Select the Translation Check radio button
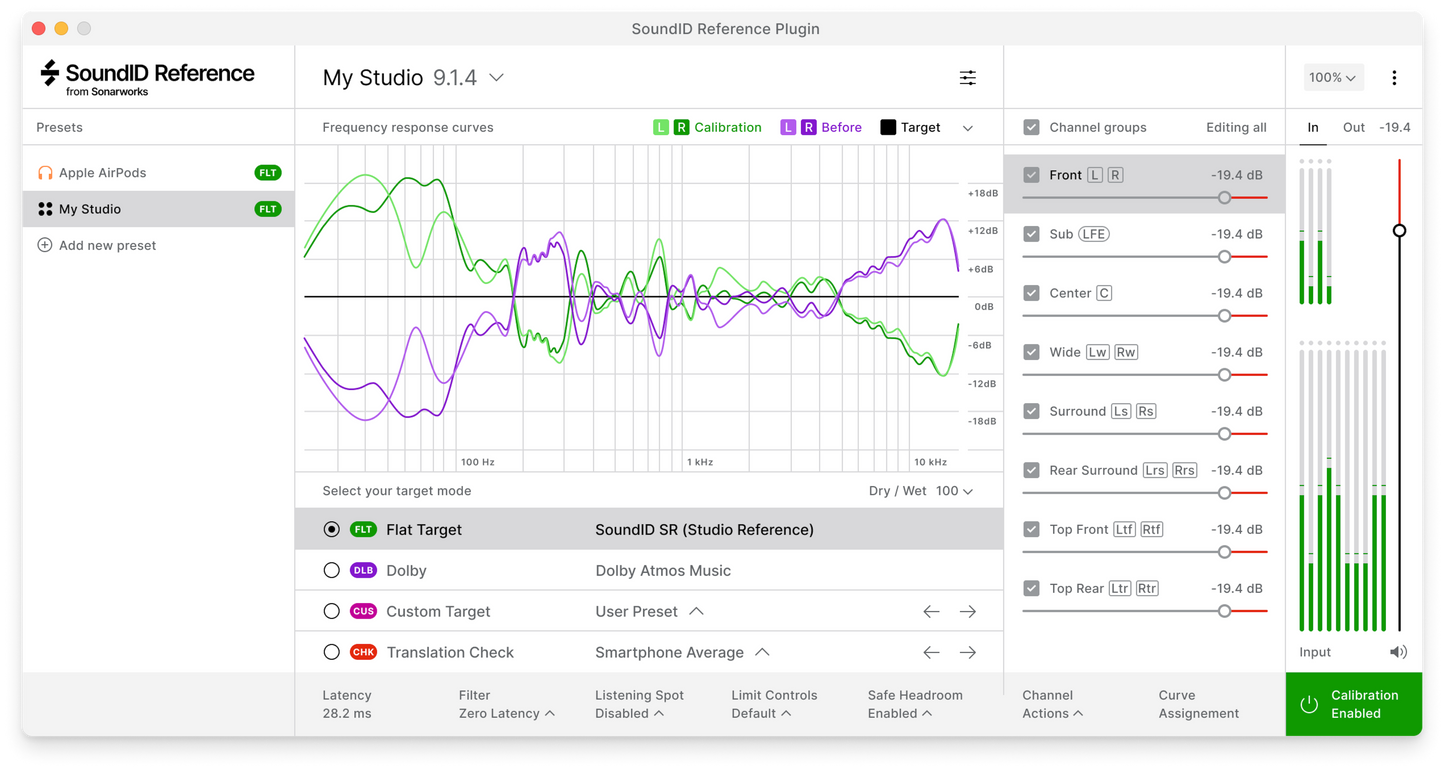This screenshot has height=770, width=1445. pos(332,652)
